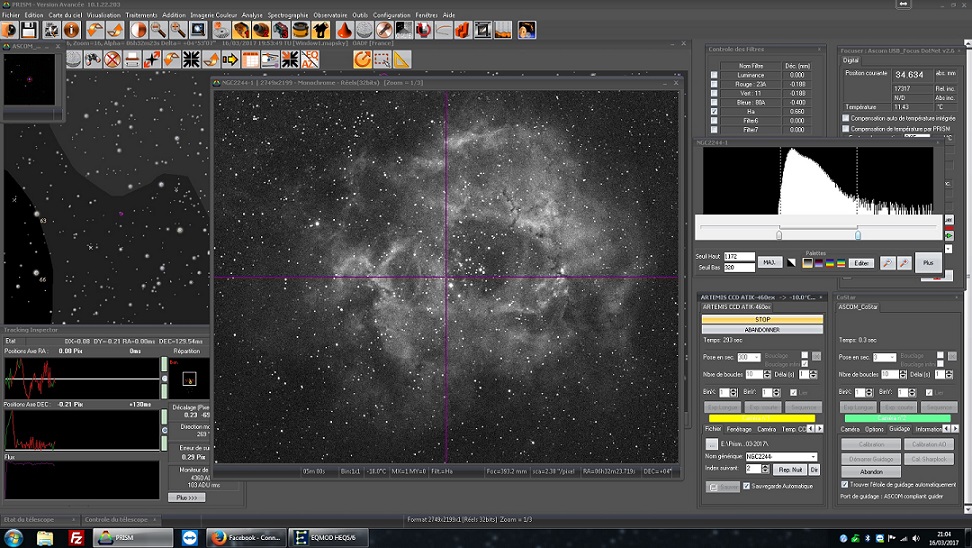Screen dimensions: 972x548
Task: Open the Nom générique dropdown
Action: pyautogui.click(x=813, y=457)
